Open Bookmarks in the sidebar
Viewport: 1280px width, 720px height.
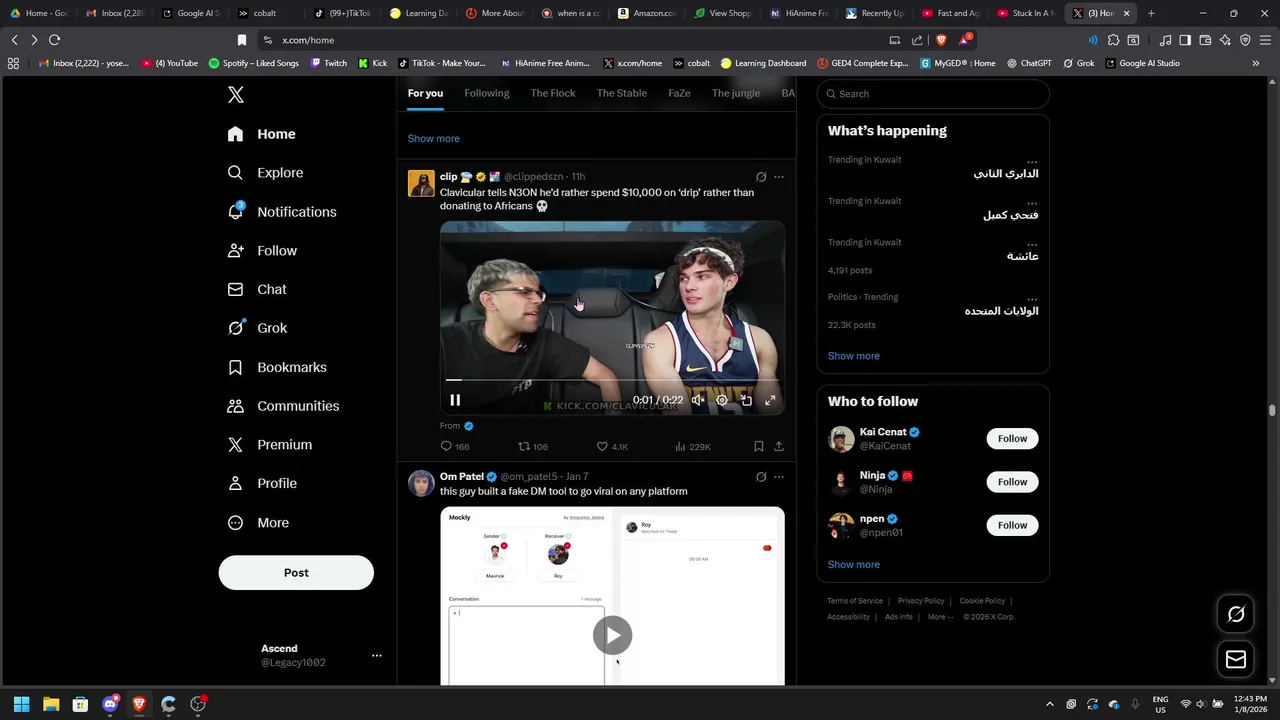click(x=277, y=367)
